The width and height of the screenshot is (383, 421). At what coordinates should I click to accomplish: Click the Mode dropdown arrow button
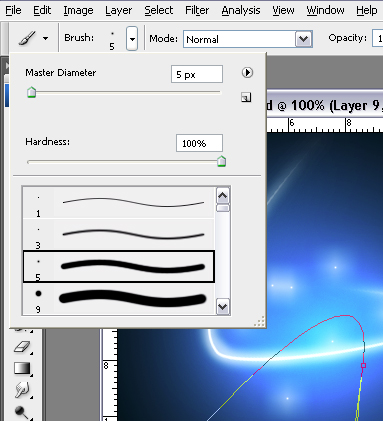point(303,39)
